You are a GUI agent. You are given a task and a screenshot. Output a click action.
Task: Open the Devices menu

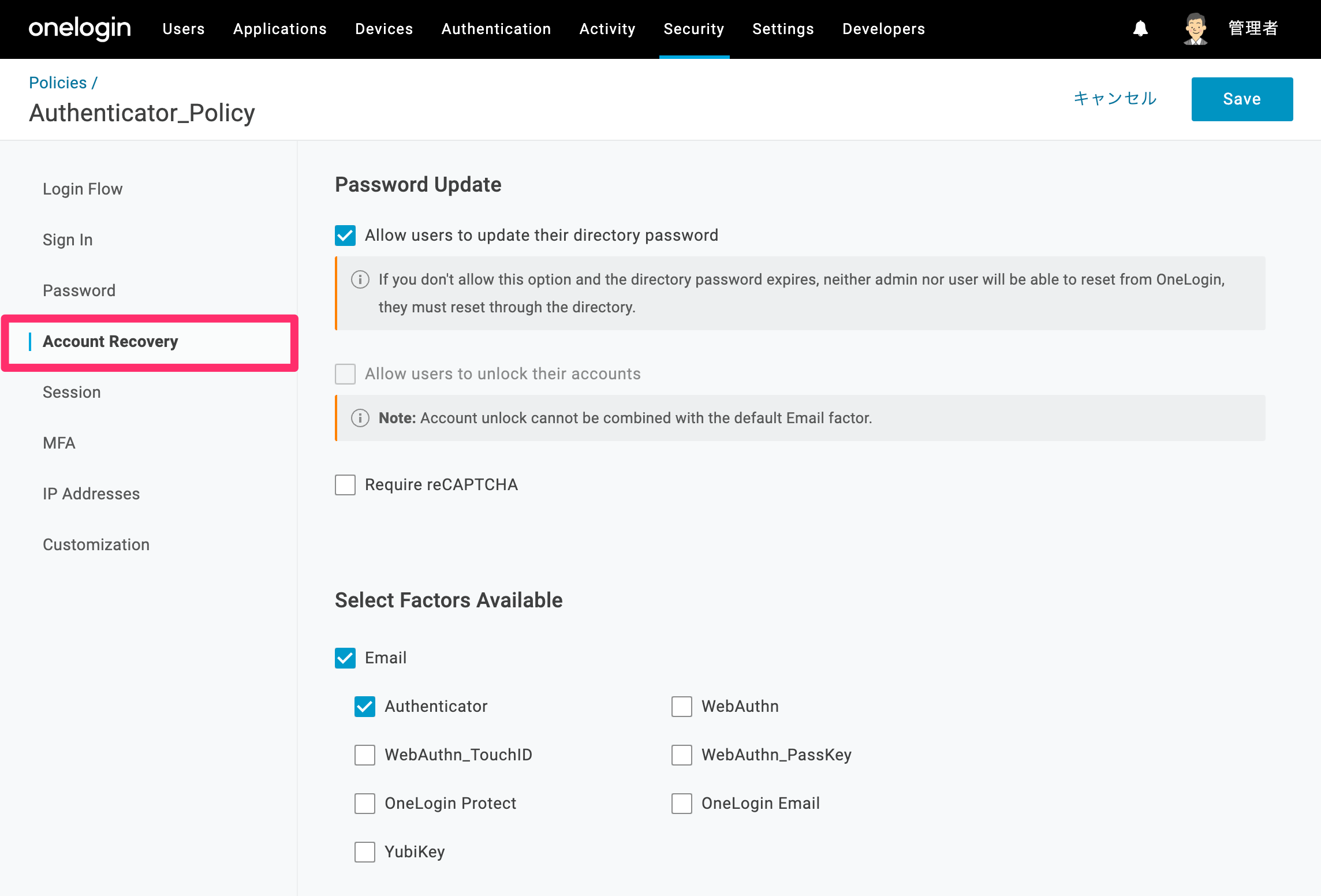click(384, 29)
